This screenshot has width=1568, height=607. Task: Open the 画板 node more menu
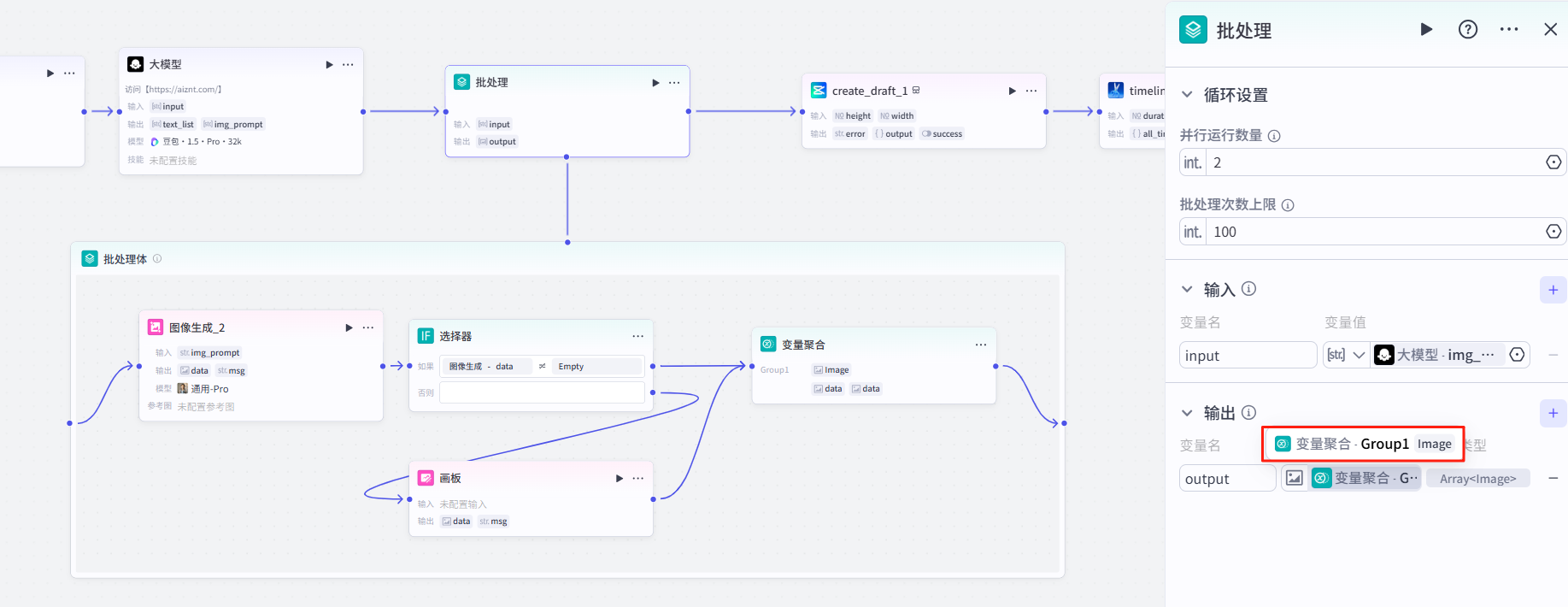637,478
